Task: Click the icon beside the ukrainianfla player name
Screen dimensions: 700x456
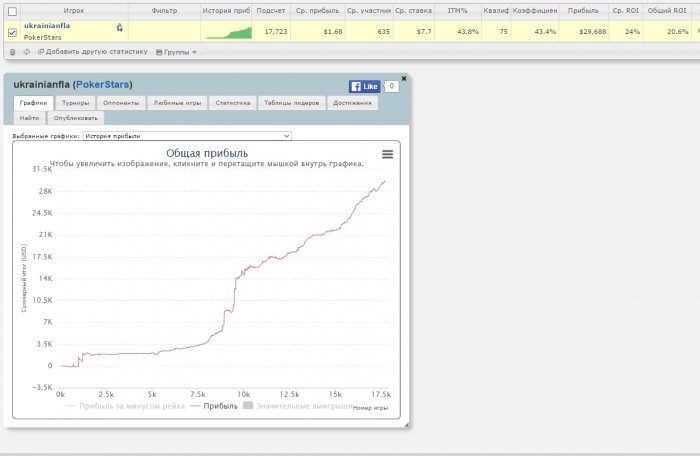Action: [120, 28]
